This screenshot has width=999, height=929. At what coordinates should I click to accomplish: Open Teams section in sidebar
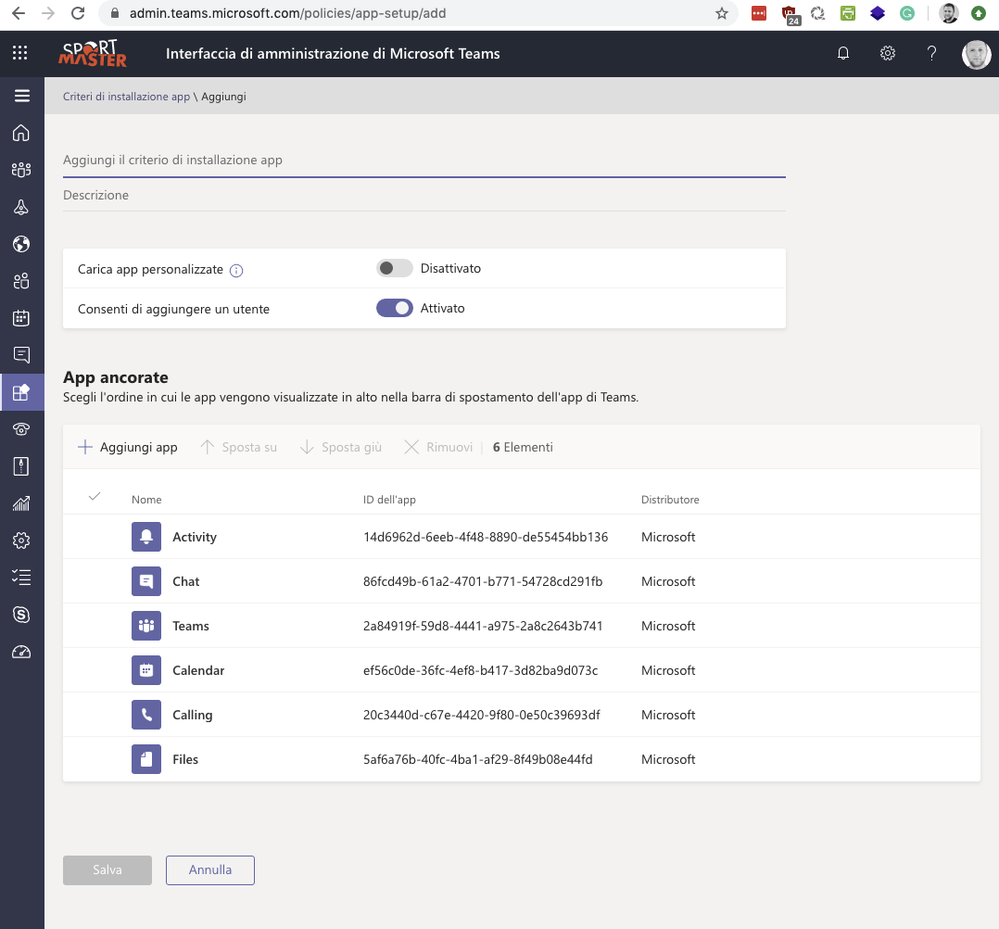pyautogui.click(x=21, y=169)
